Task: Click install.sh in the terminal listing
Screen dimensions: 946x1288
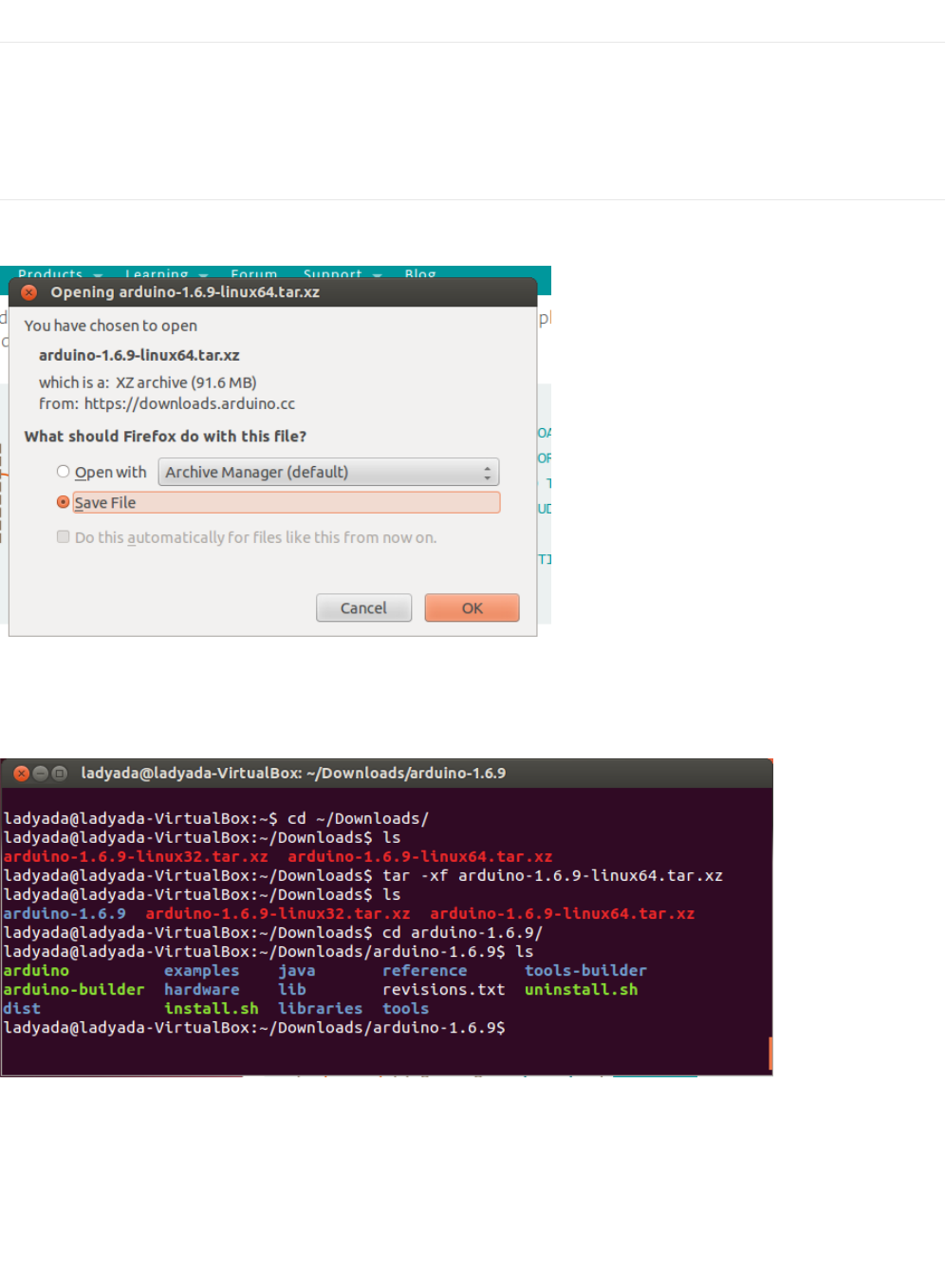Action: [212, 1009]
